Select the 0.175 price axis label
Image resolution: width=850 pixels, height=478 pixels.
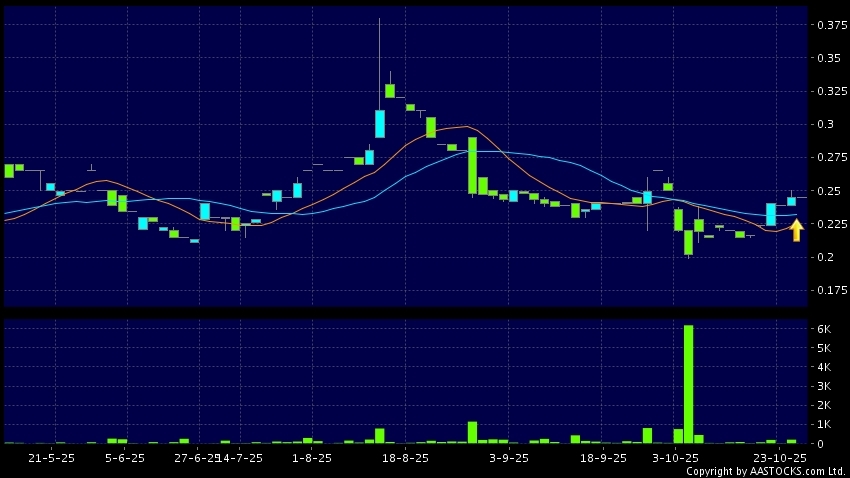coord(829,291)
